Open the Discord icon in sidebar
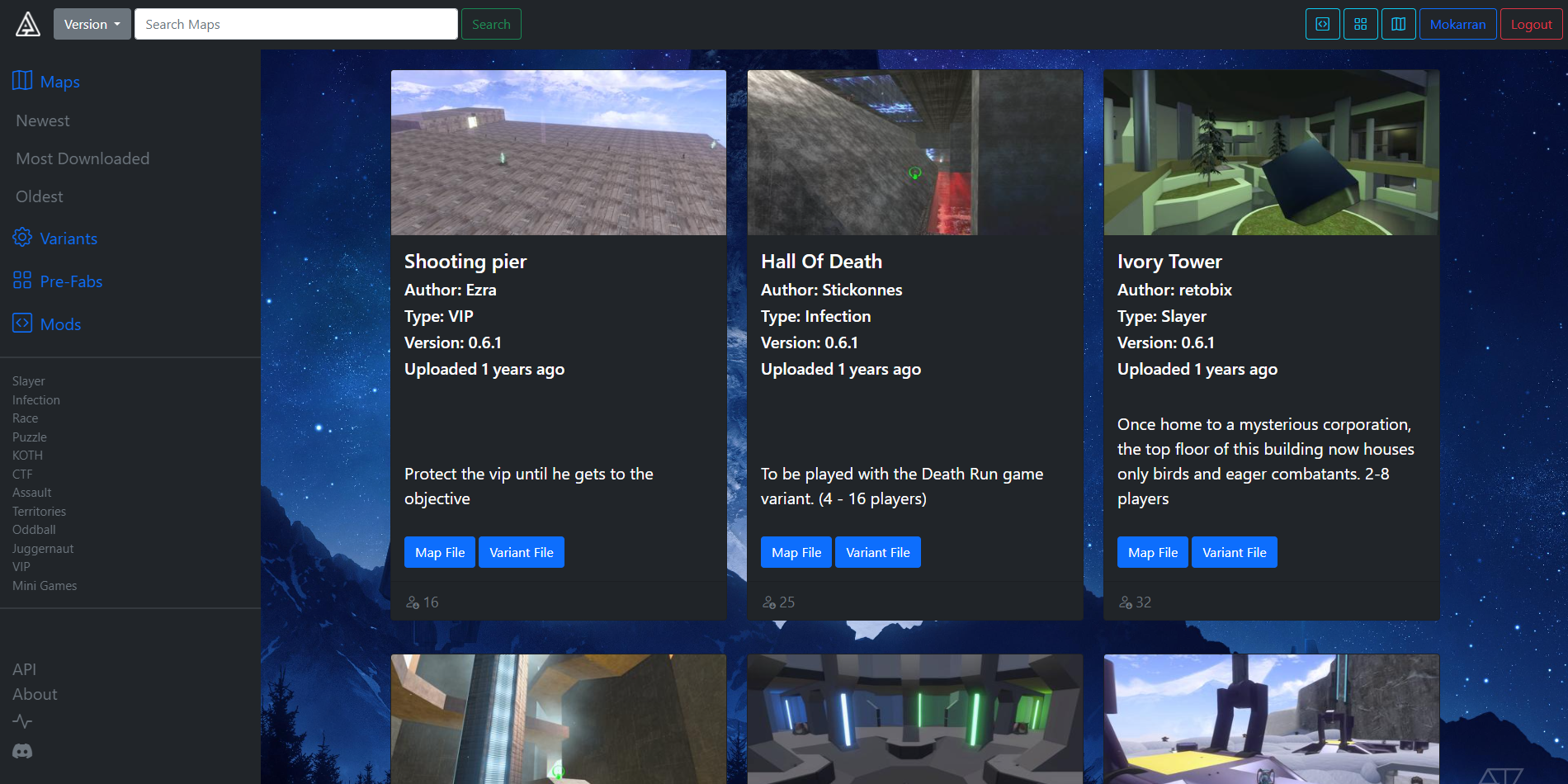The width and height of the screenshot is (1568, 784). tap(22, 751)
